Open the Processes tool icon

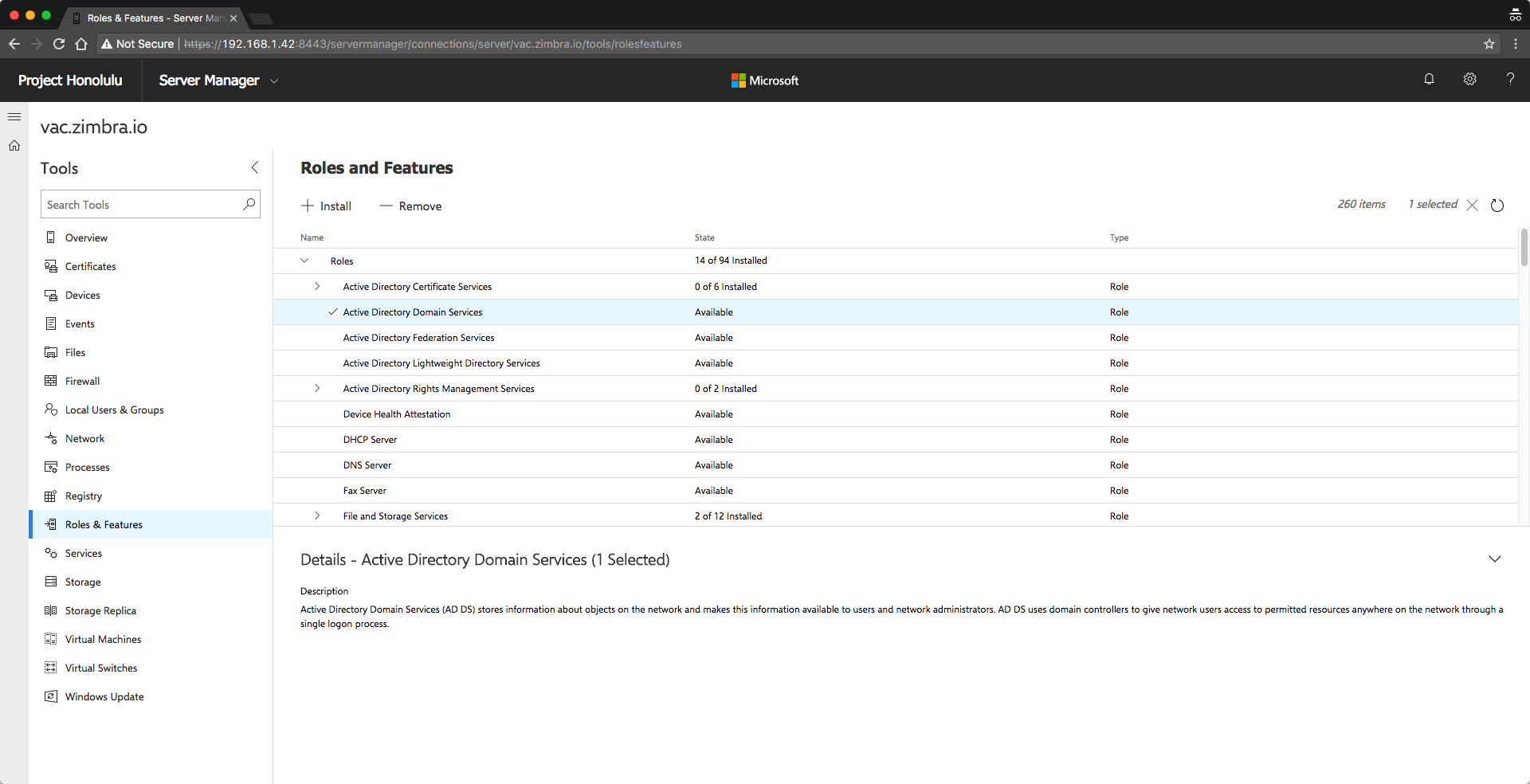pyautogui.click(x=51, y=467)
